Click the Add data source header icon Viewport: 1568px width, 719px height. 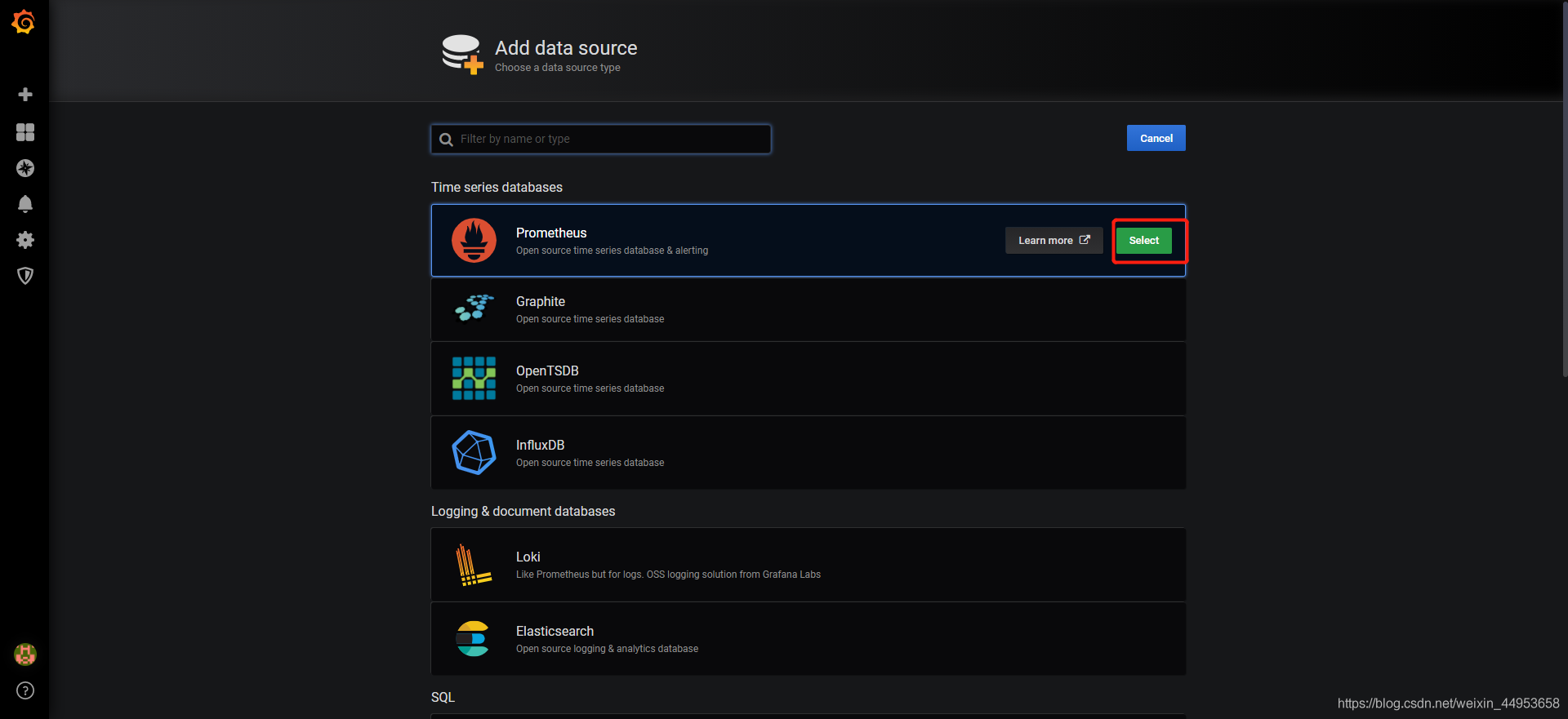click(462, 55)
